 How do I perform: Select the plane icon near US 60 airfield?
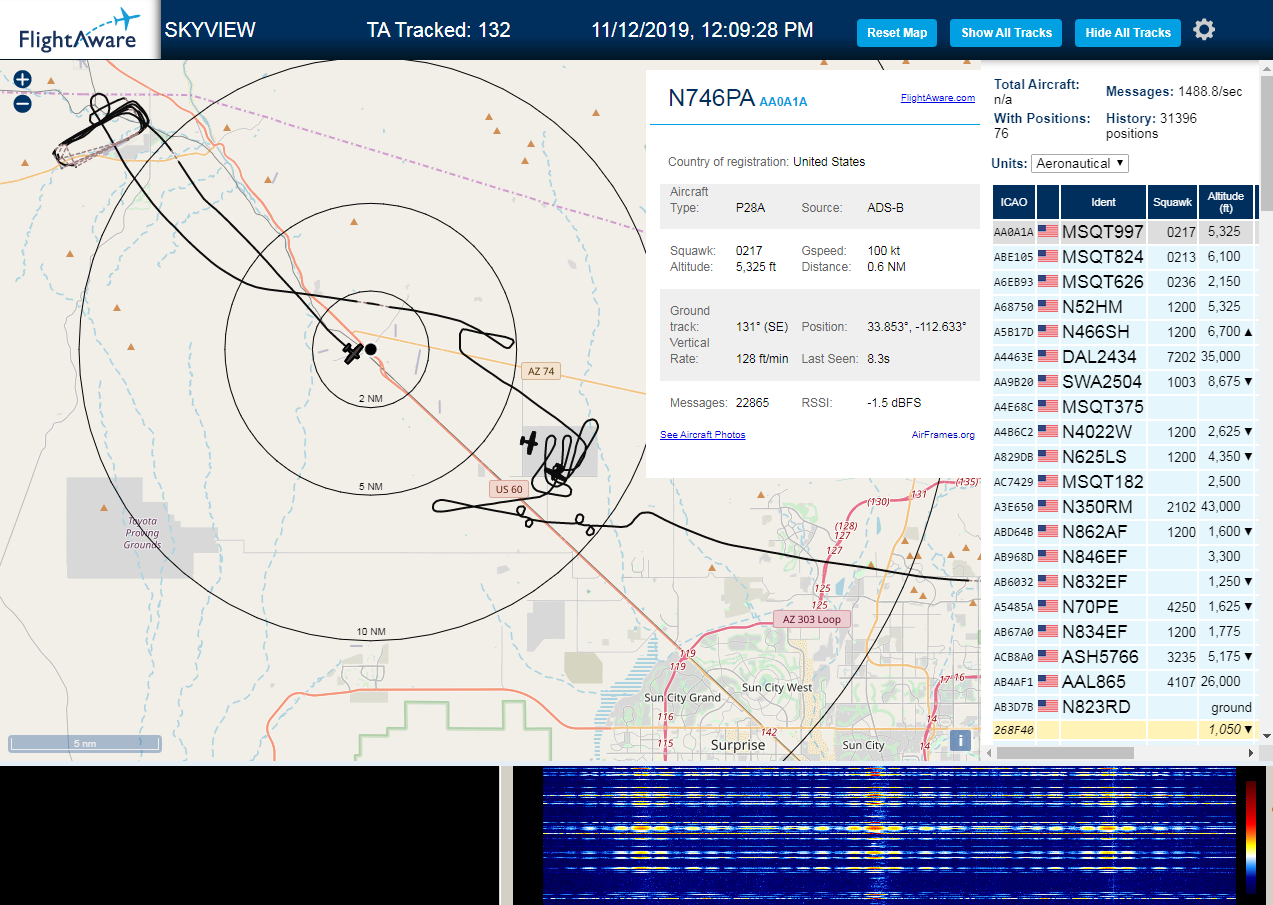(x=529, y=441)
